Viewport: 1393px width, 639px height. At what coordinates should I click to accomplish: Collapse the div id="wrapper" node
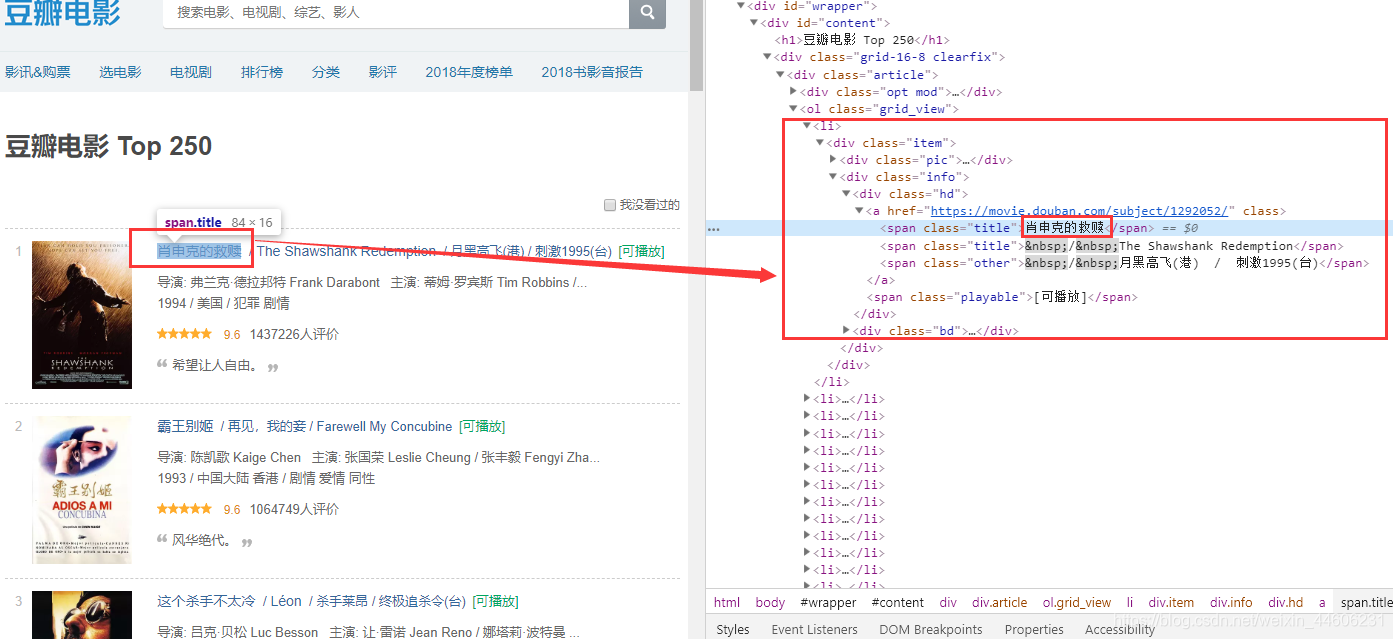coord(741,6)
